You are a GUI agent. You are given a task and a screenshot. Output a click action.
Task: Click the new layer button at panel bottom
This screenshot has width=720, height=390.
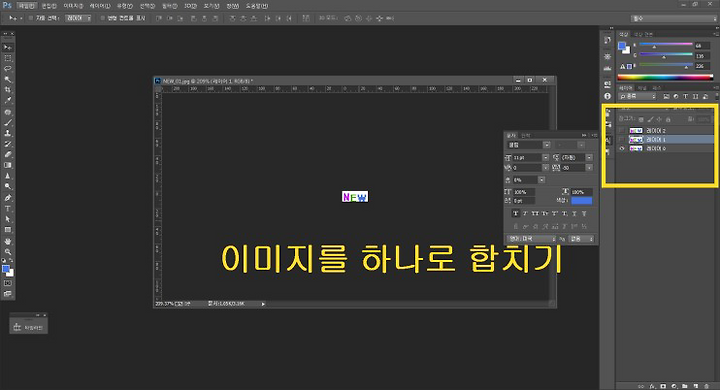pyautogui.click(x=696, y=386)
